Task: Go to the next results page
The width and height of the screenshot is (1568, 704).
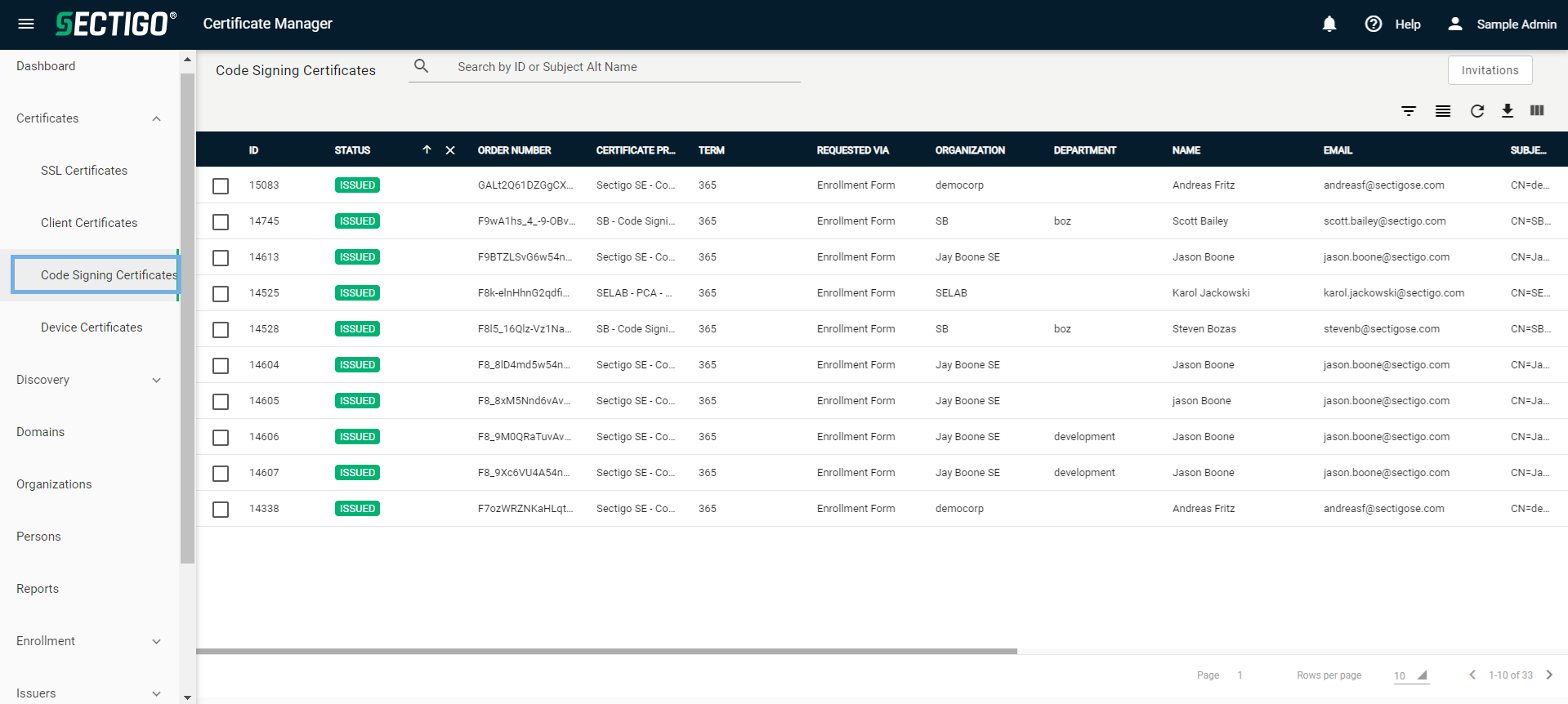Action: point(1549,675)
